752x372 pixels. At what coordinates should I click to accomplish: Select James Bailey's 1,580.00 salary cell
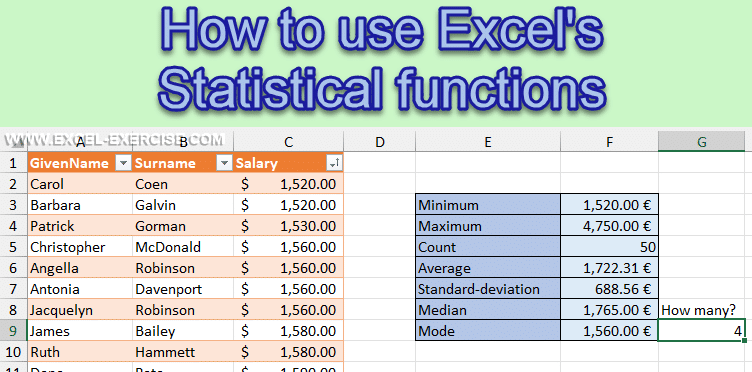pos(288,331)
